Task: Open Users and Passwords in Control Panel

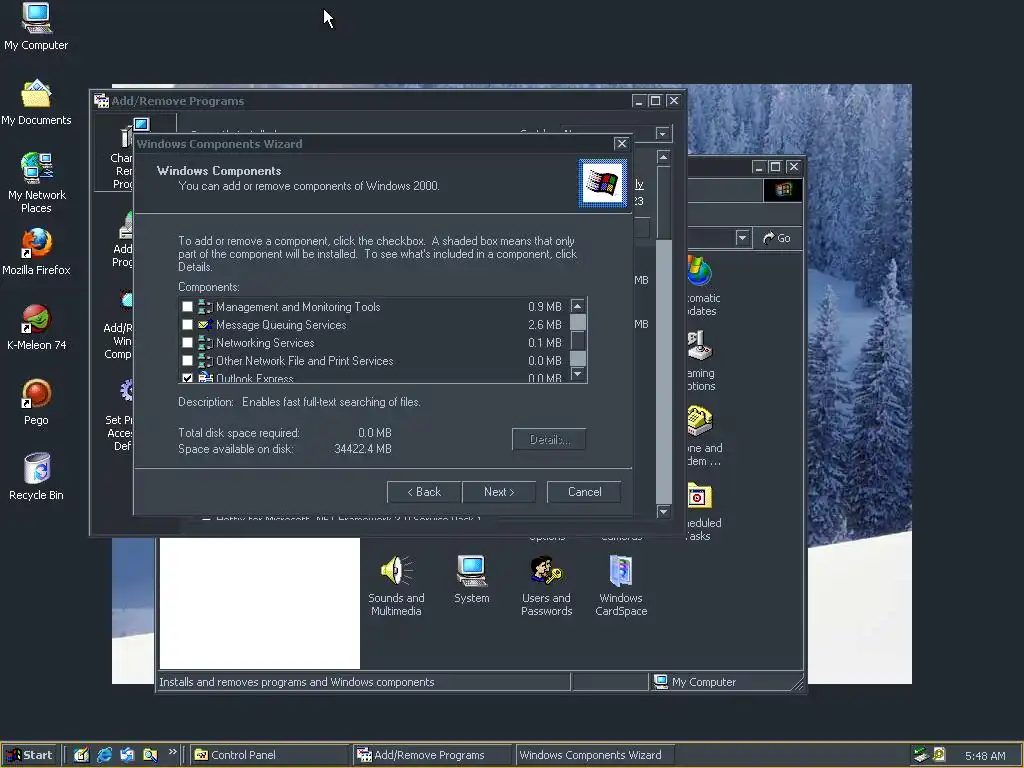Action: point(546,585)
